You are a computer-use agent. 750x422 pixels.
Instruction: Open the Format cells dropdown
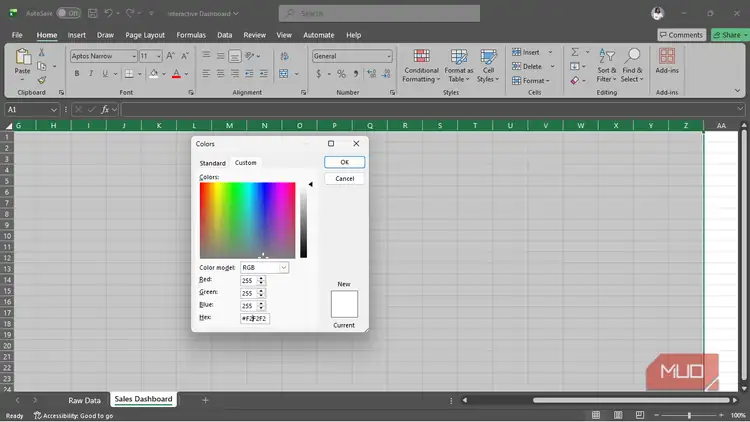click(x=531, y=81)
